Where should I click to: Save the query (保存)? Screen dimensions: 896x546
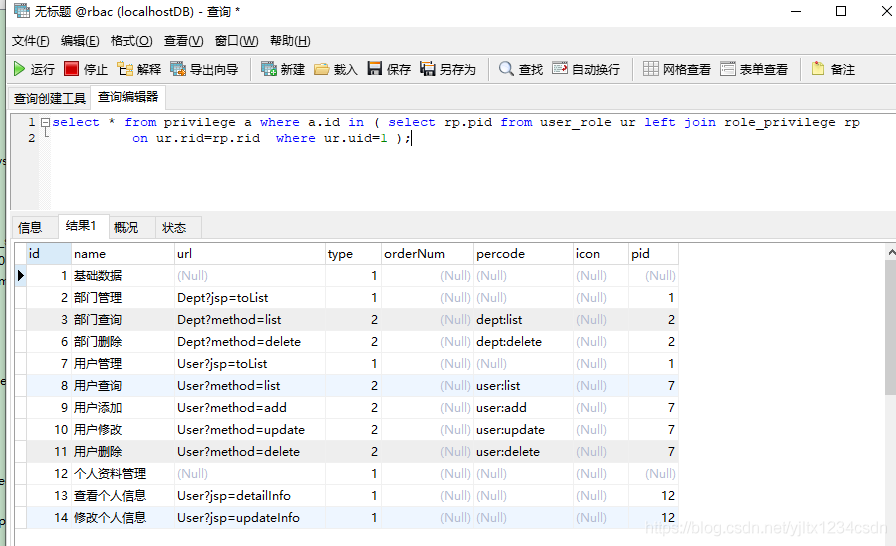coord(389,69)
